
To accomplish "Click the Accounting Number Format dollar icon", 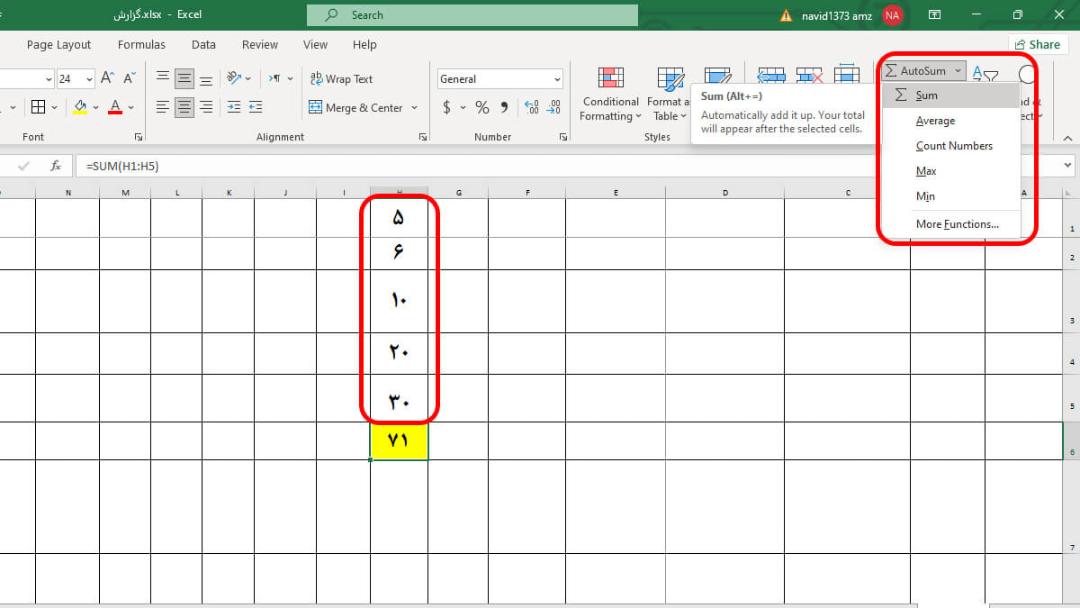I will [x=447, y=107].
